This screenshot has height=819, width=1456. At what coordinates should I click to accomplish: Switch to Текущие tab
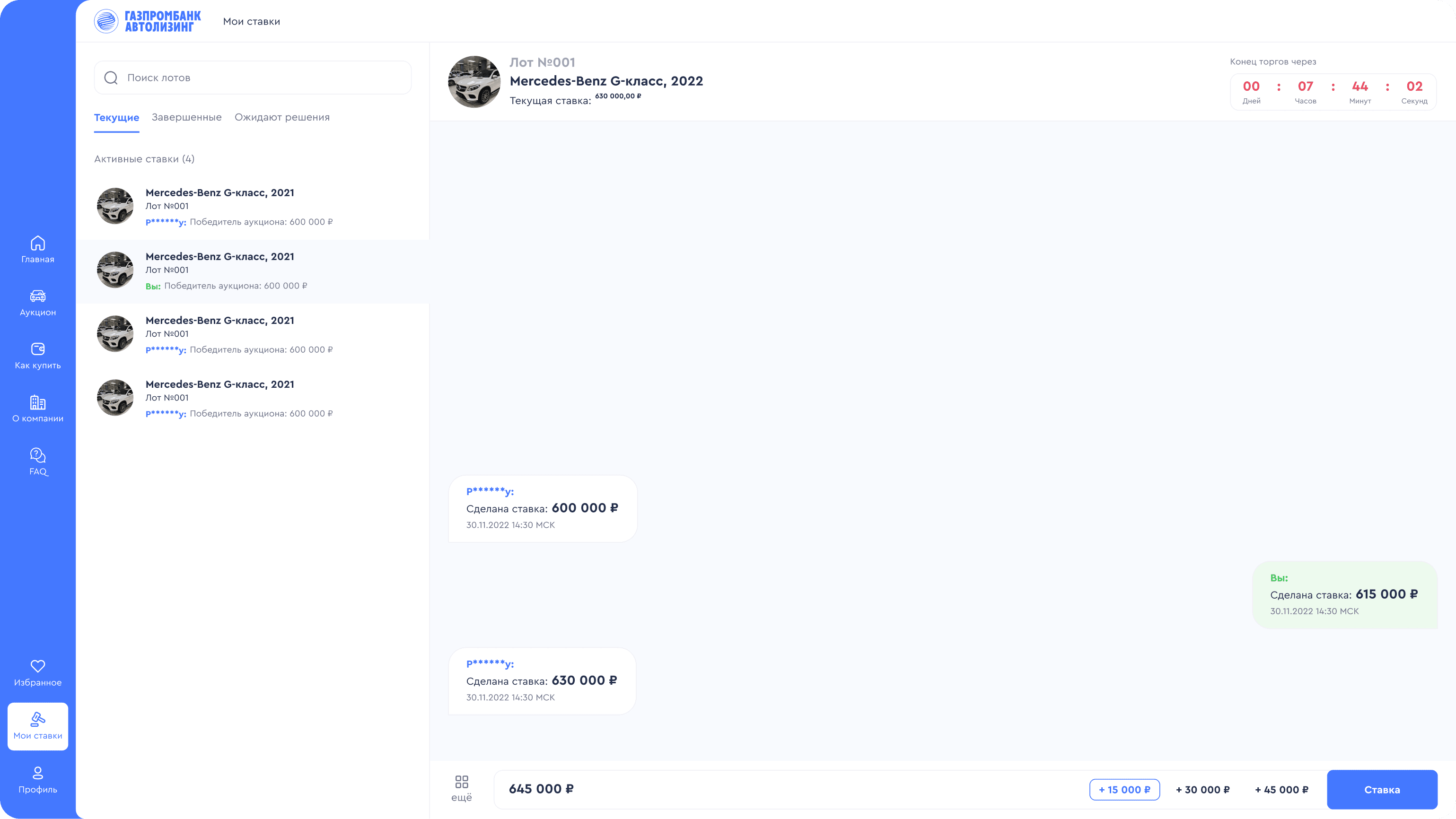(116, 117)
